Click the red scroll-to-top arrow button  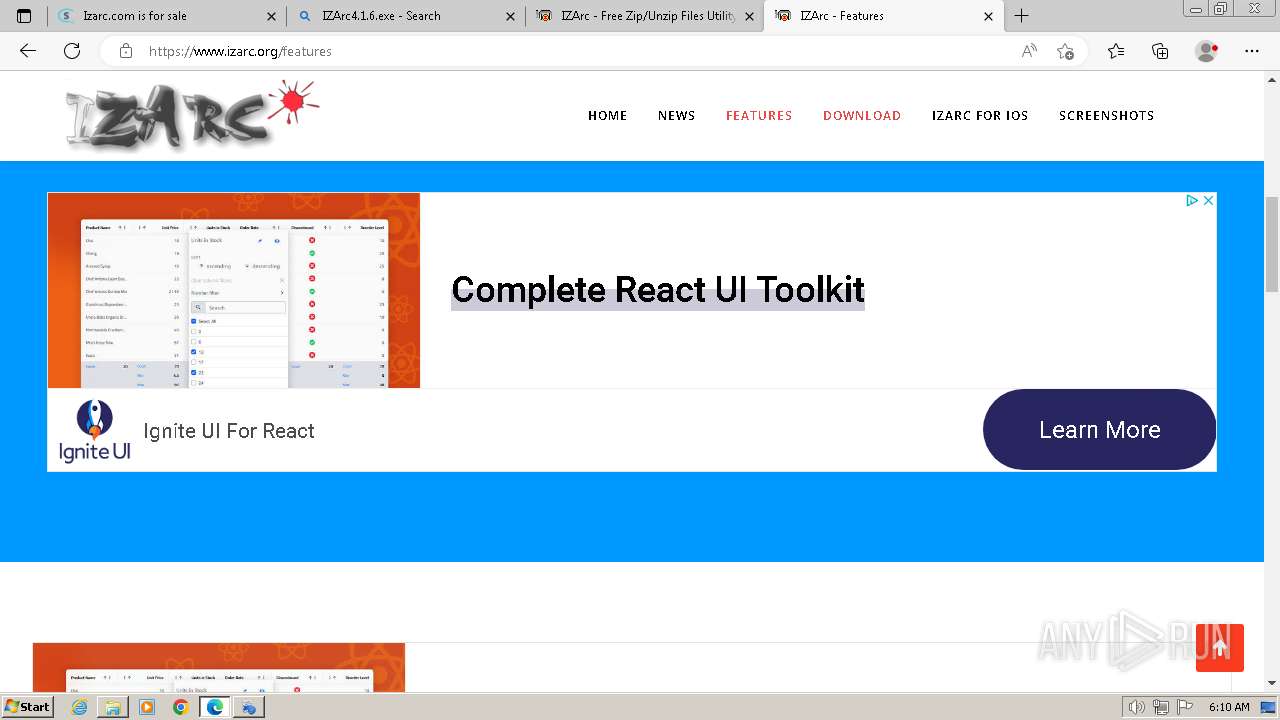pos(1220,648)
